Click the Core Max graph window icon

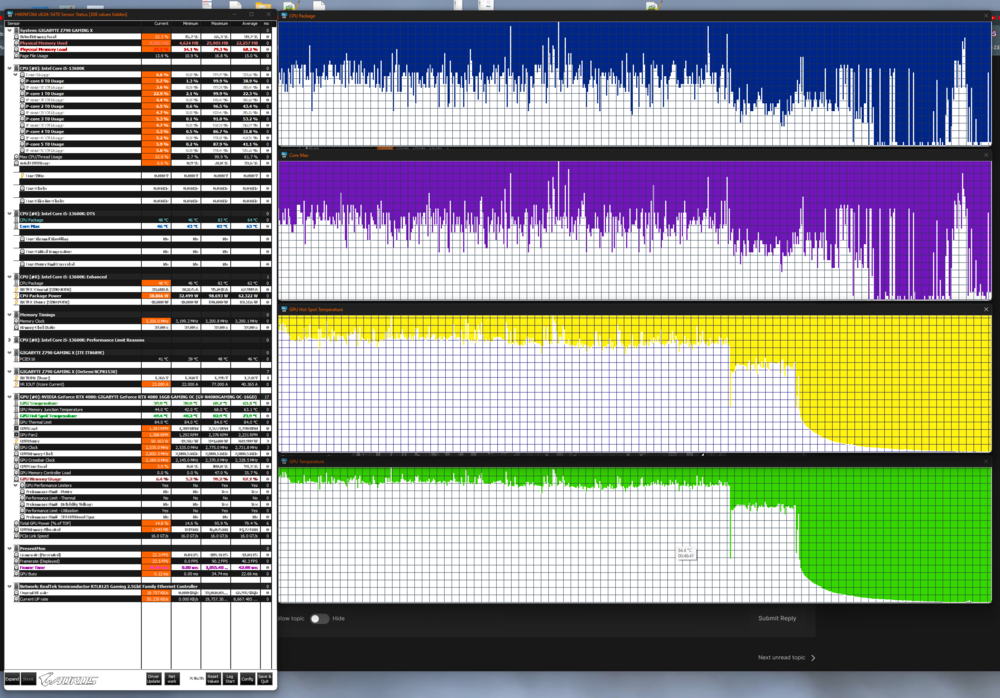click(x=284, y=155)
